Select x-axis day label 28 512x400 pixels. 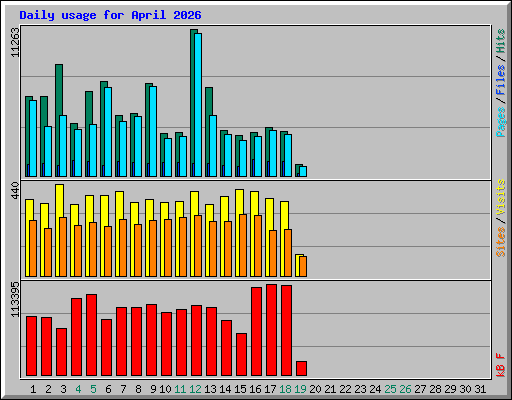coord(435,389)
